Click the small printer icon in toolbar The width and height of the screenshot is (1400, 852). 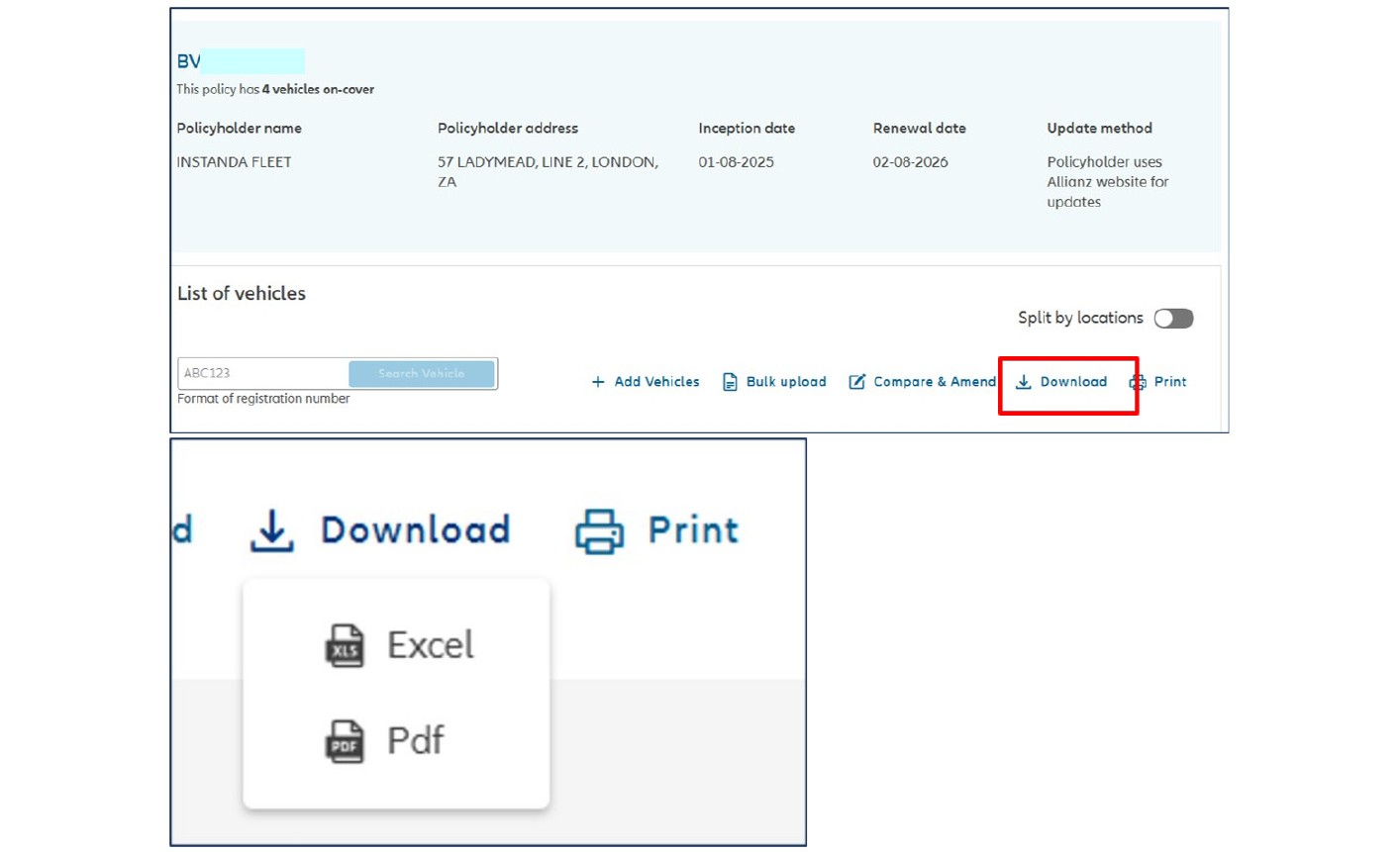click(1138, 382)
